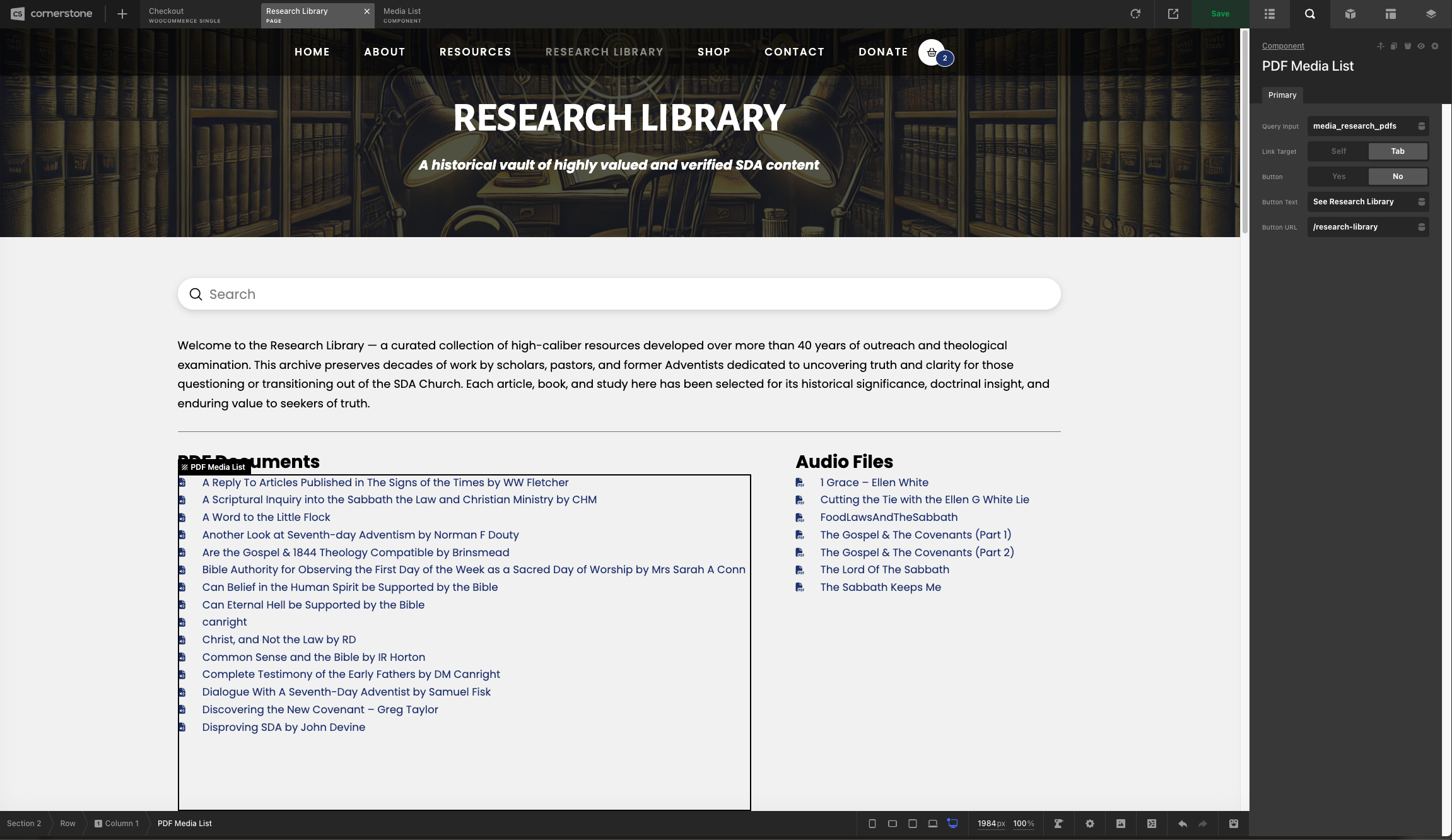Click the delete trash icon for component
The width and height of the screenshot is (1452, 840).
point(1408,46)
